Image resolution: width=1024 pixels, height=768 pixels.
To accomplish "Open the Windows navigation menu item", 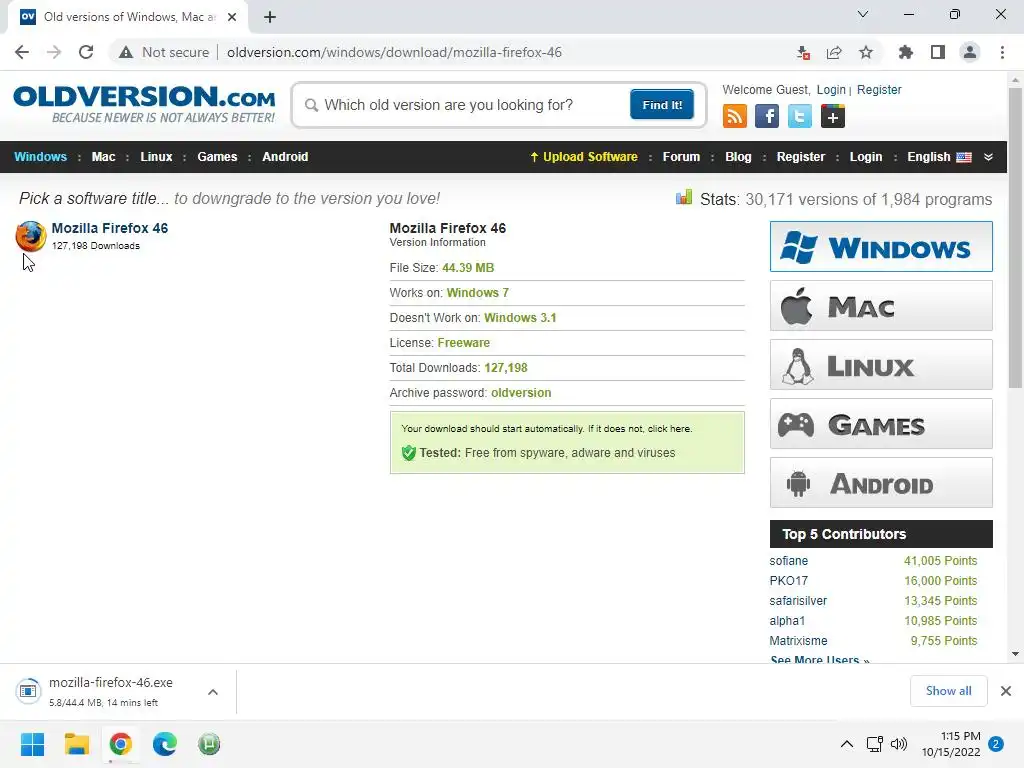I will 40,157.
